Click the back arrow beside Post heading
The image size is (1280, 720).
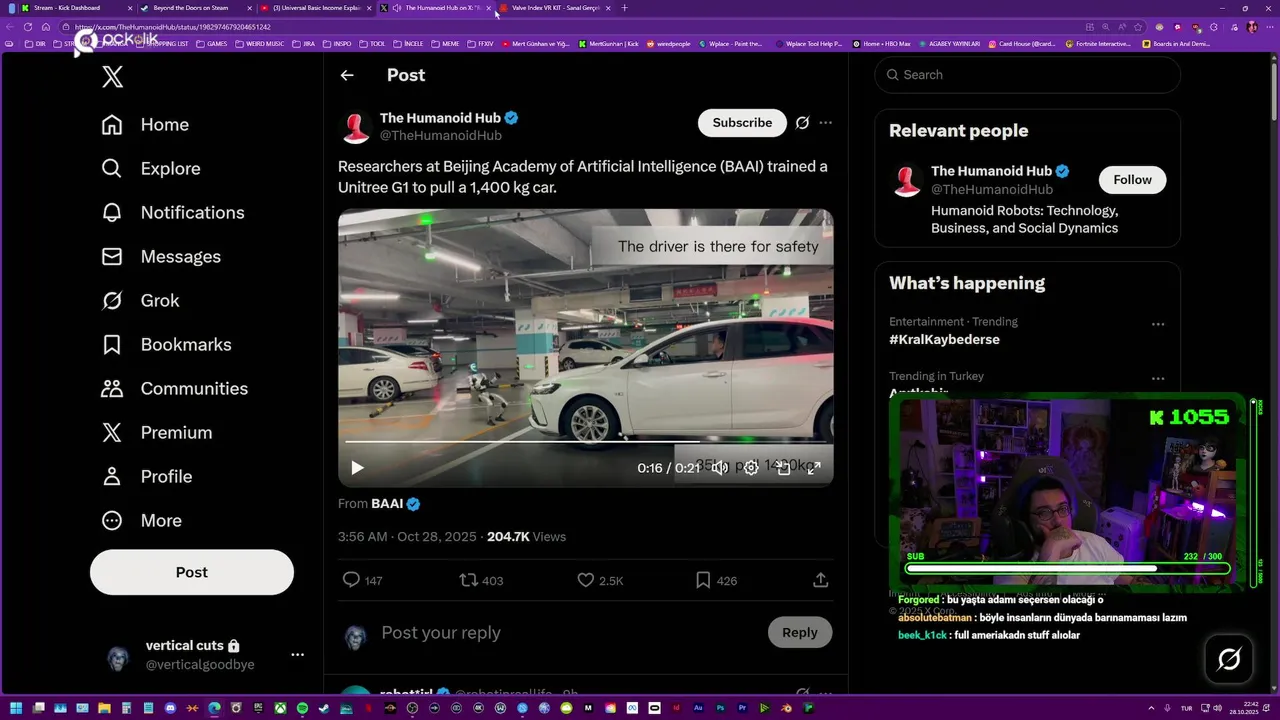347,75
